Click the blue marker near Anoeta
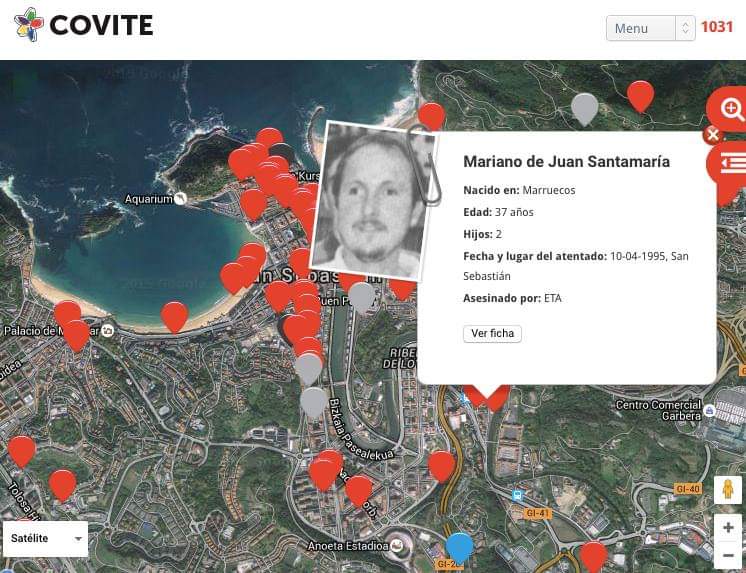 tap(460, 547)
